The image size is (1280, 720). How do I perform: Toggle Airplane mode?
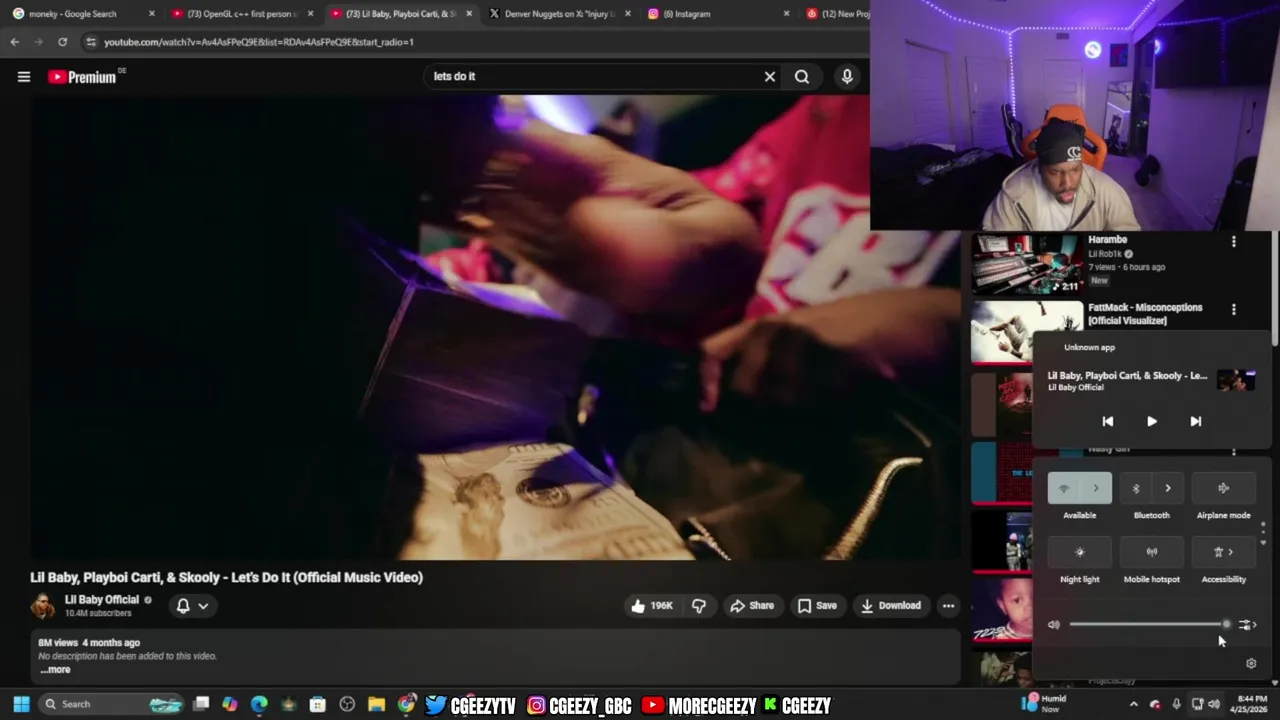click(x=1223, y=488)
